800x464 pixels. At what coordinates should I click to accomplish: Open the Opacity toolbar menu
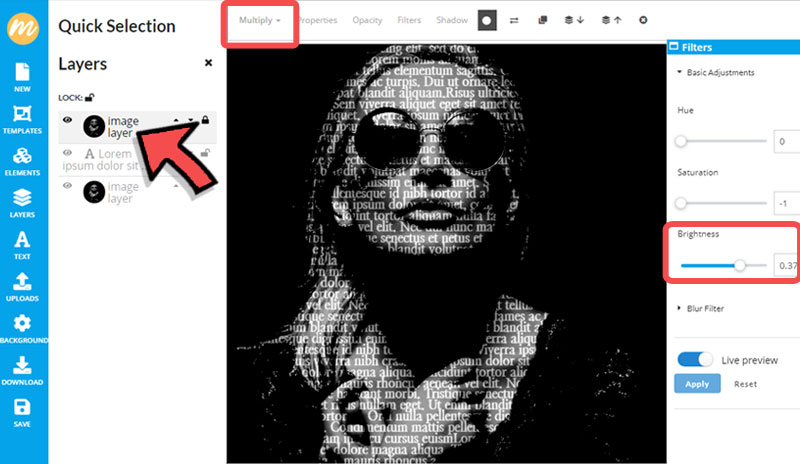(x=367, y=20)
